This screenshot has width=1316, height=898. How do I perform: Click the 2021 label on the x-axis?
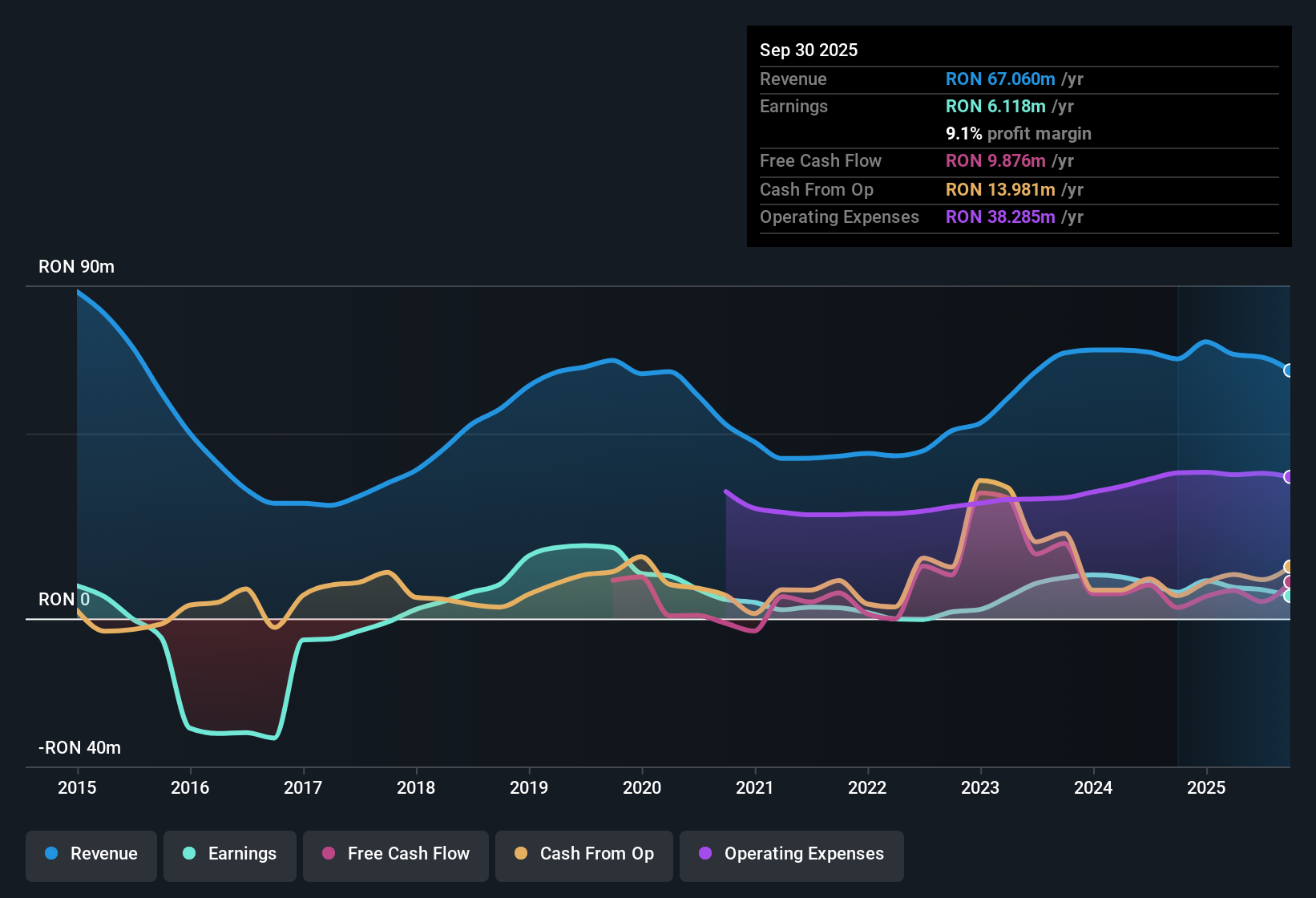click(x=755, y=788)
